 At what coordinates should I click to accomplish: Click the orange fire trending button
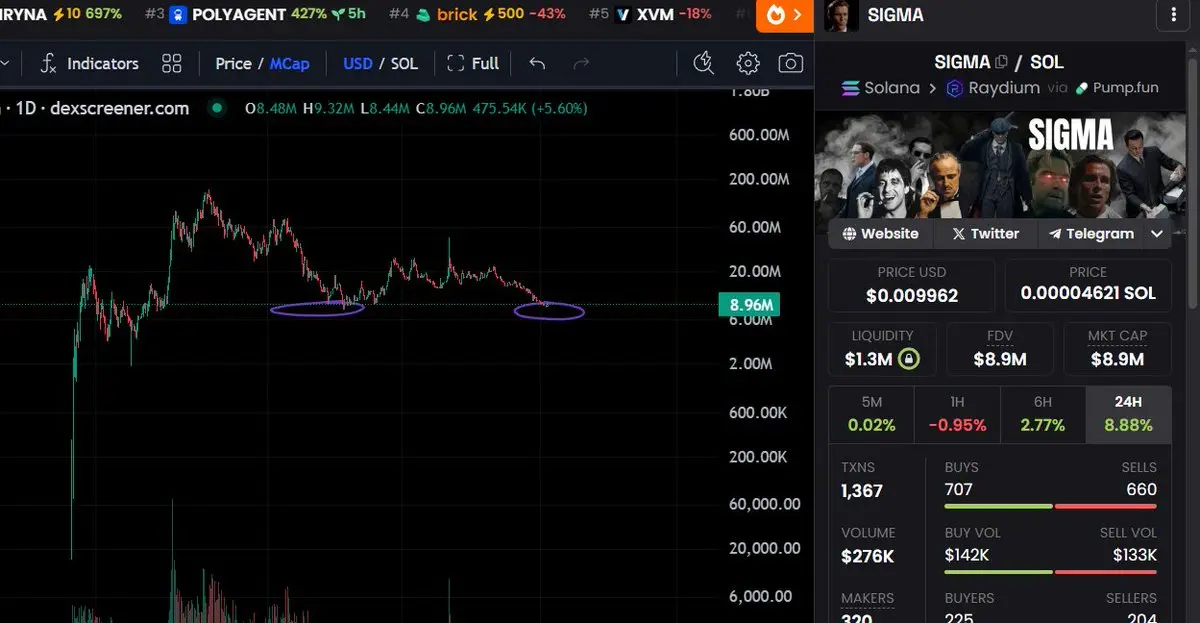785,15
